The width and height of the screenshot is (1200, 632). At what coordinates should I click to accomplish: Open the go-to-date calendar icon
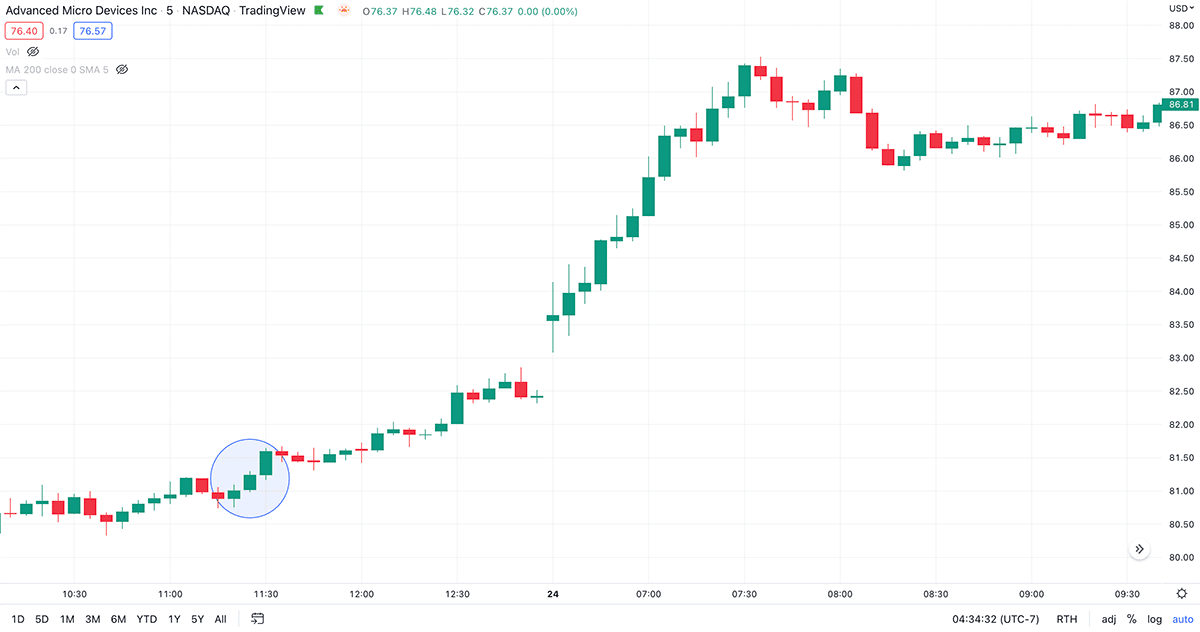pyautogui.click(x=258, y=619)
